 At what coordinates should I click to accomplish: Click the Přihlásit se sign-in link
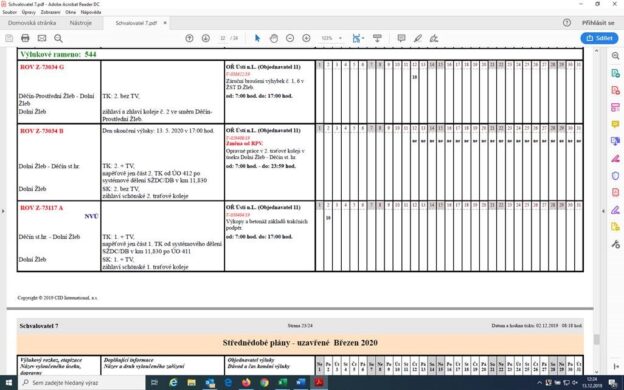pos(598,23)
